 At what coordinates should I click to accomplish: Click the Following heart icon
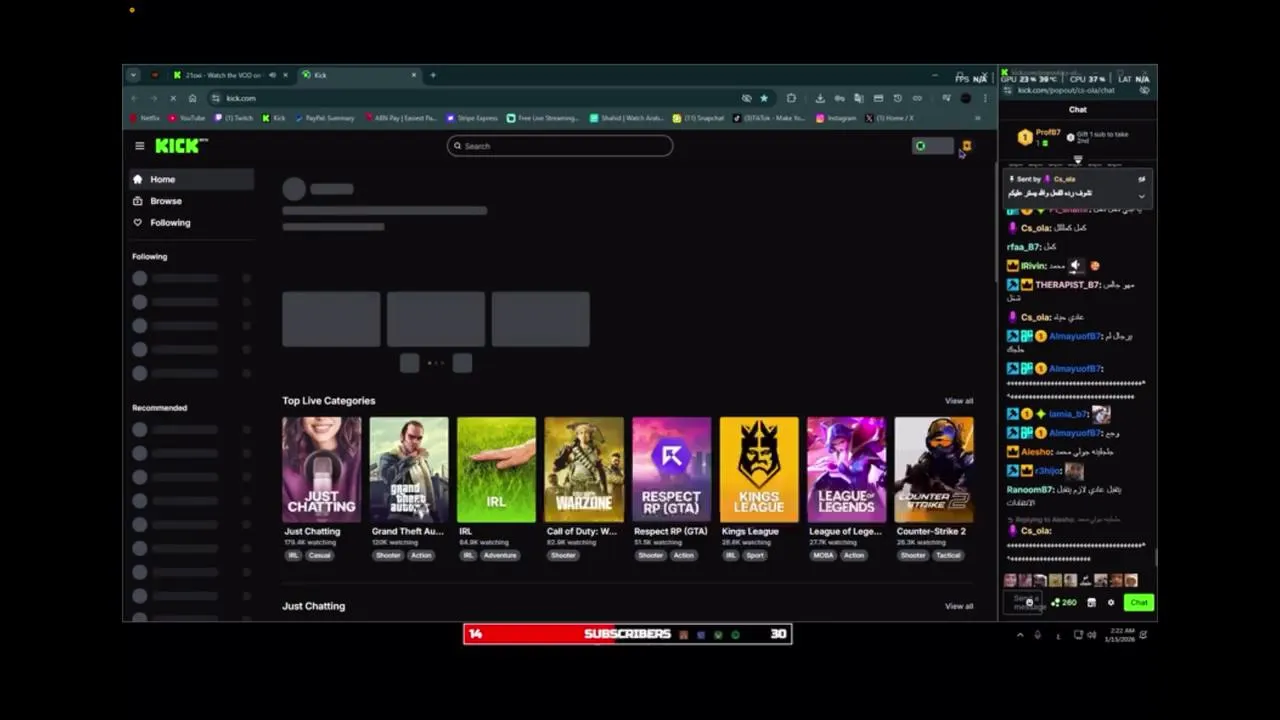138,222
